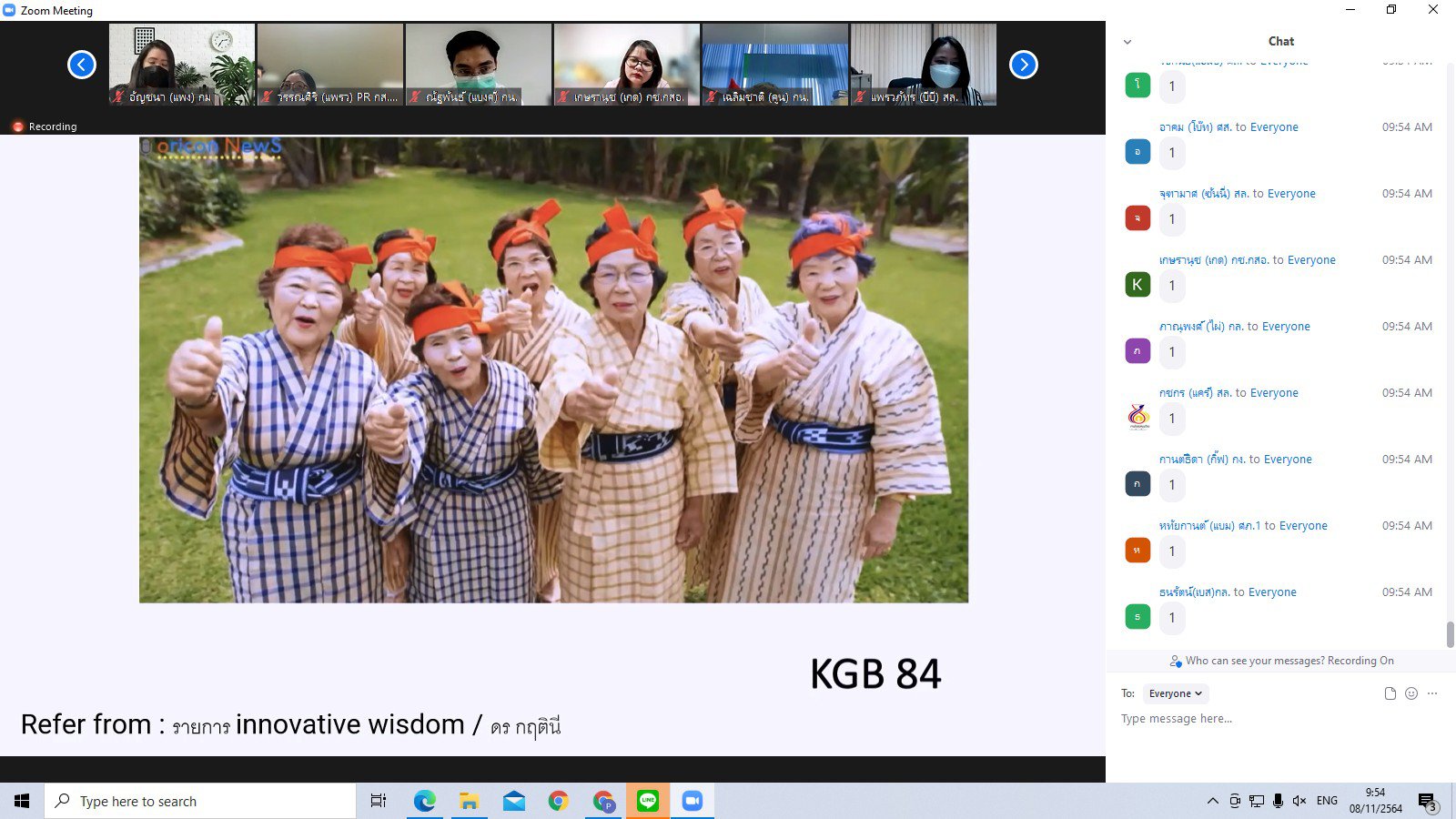
Task: Switch ENG input language indicator
Action: click(x=1327, y=801)
